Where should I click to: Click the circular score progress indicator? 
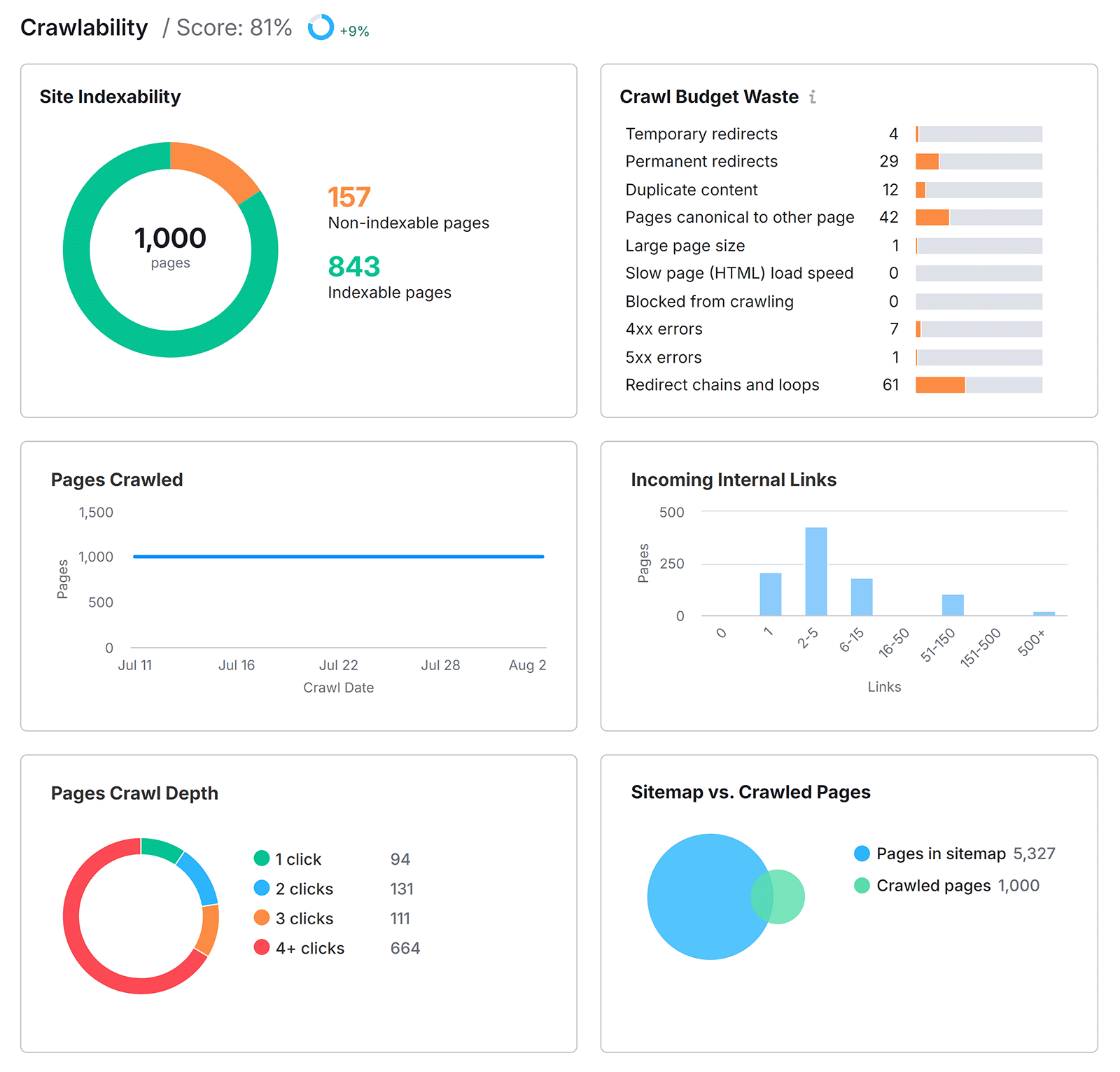pos(321,28)
